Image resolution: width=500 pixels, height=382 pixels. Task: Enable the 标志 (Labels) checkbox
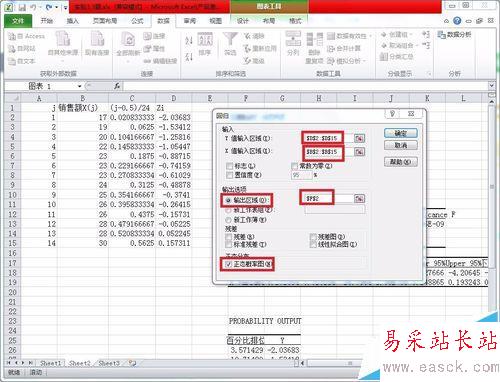point(229,166)
